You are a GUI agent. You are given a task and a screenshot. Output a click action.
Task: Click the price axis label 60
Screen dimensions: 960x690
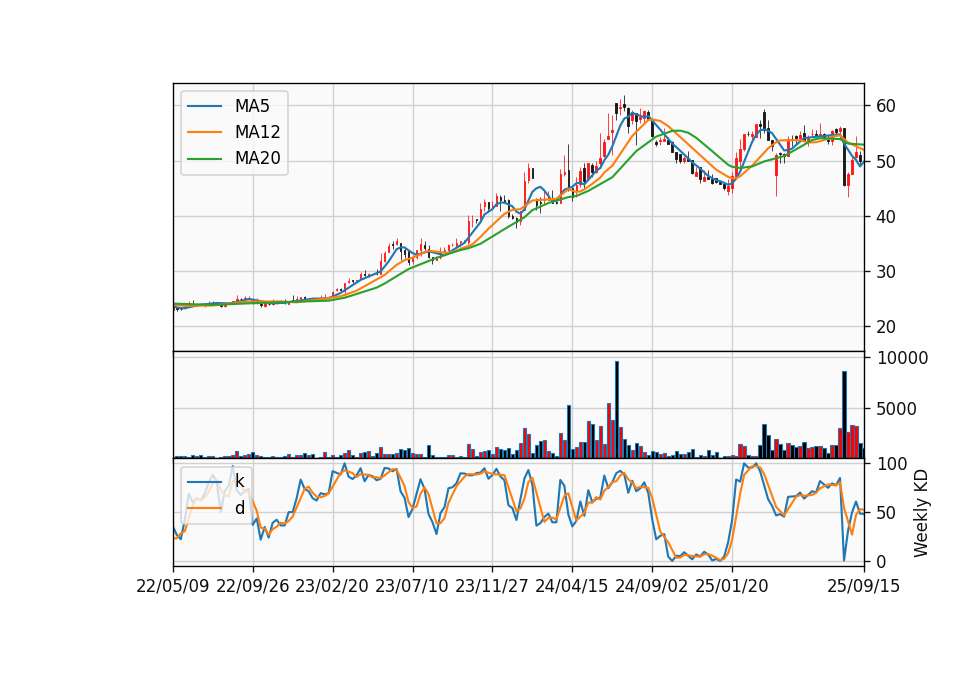(x=886, y=106)
